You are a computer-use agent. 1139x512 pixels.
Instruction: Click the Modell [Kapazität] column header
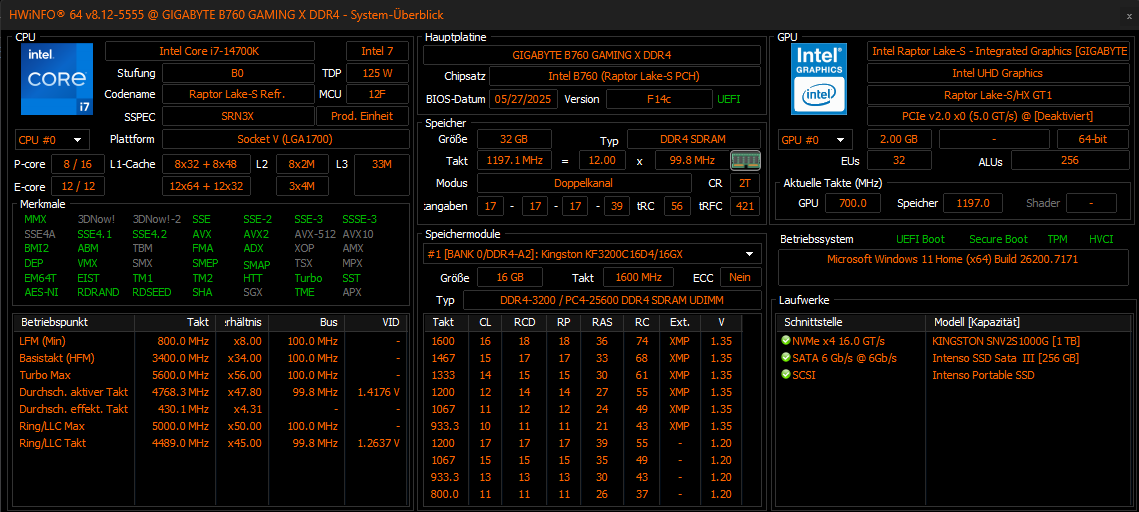point(1028,321)
